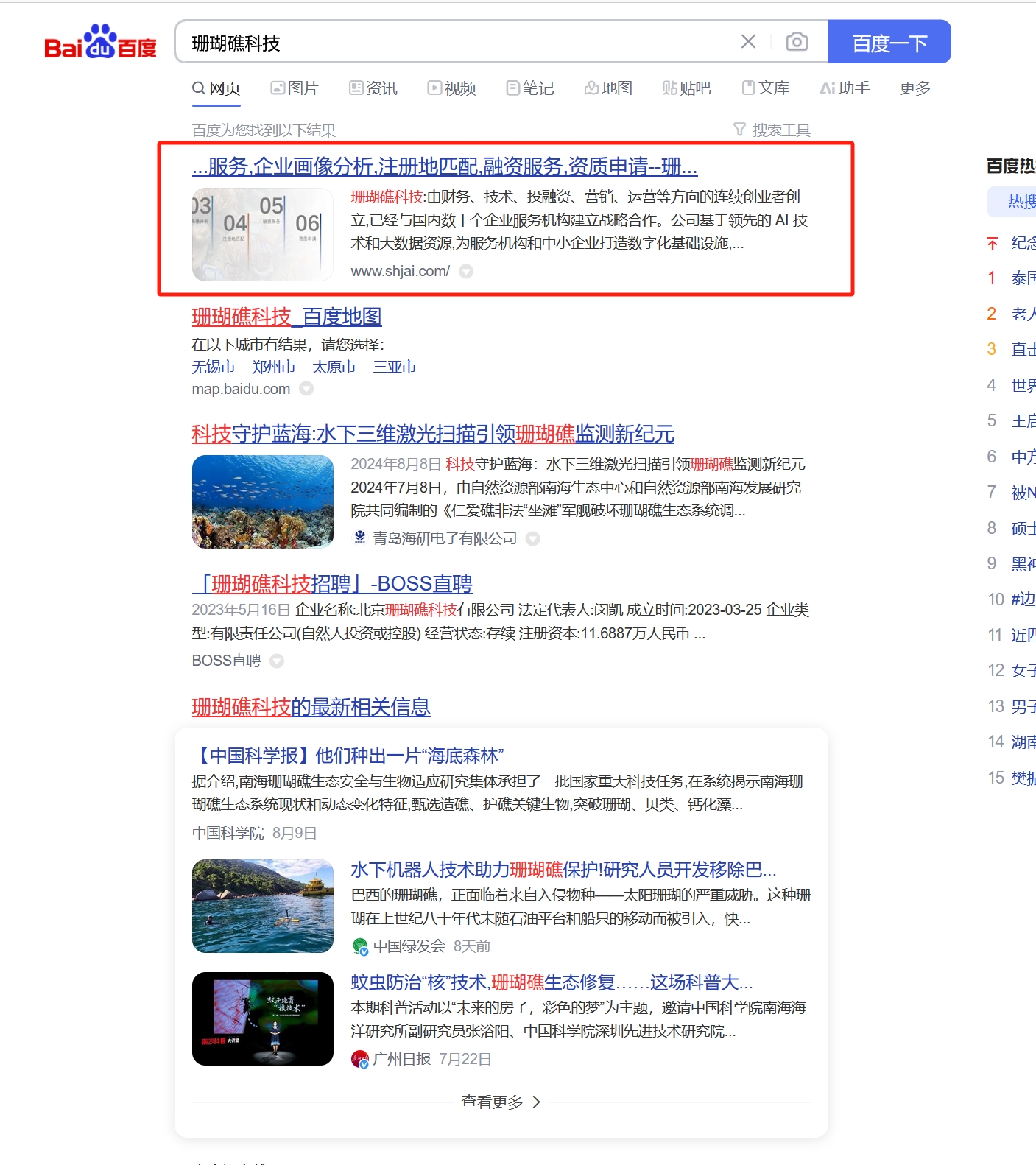
Task: Open hot search item ranked 5
Action: pyautogui.click(x=1023, y=420)
